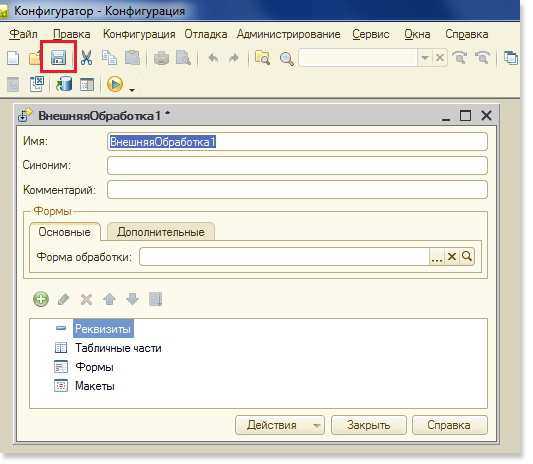Viewport: 533px width, 464px height.
Task: Save with the floppy disk icon
Action: pos(58,57)
